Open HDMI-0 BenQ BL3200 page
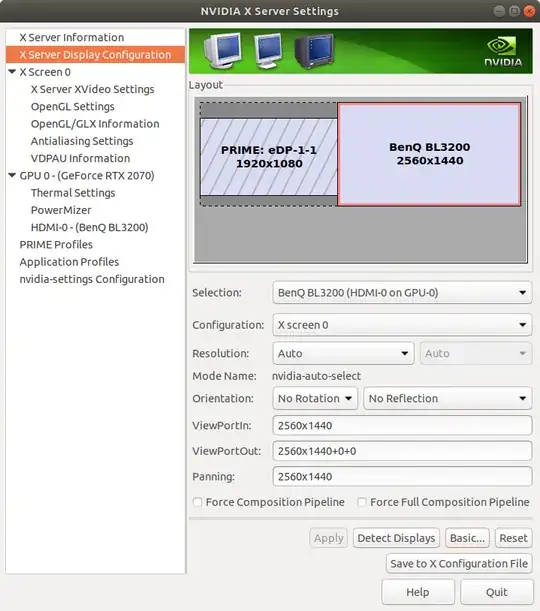 point(89,227)
